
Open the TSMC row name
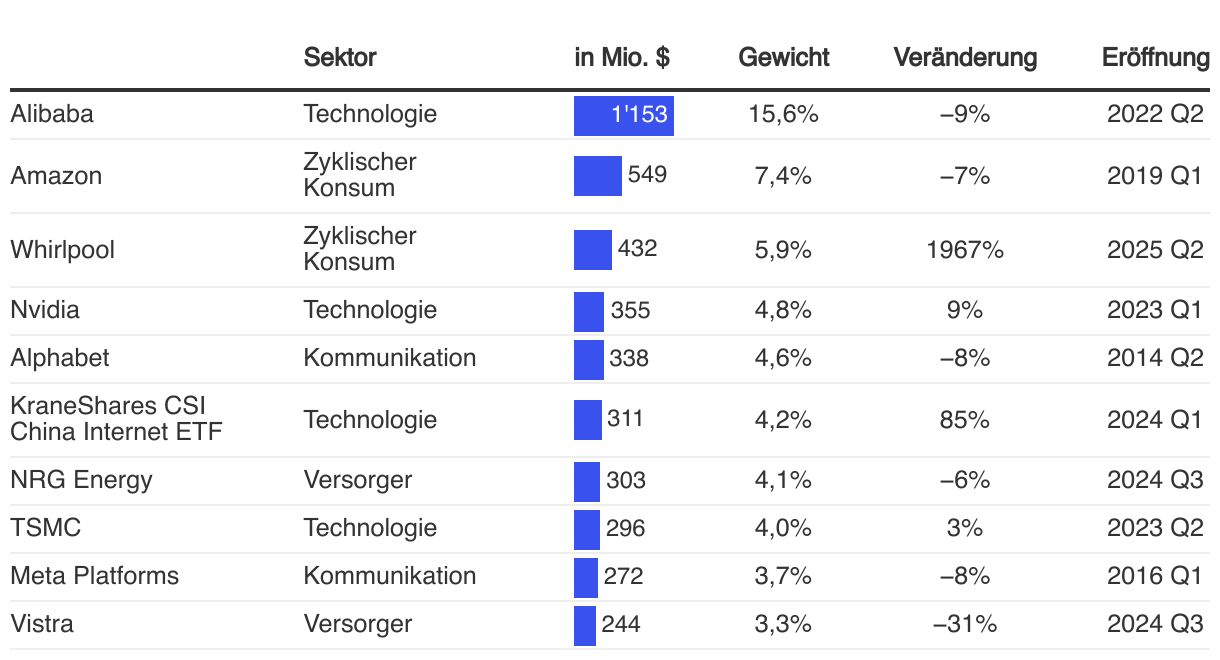tap(40, 528)
